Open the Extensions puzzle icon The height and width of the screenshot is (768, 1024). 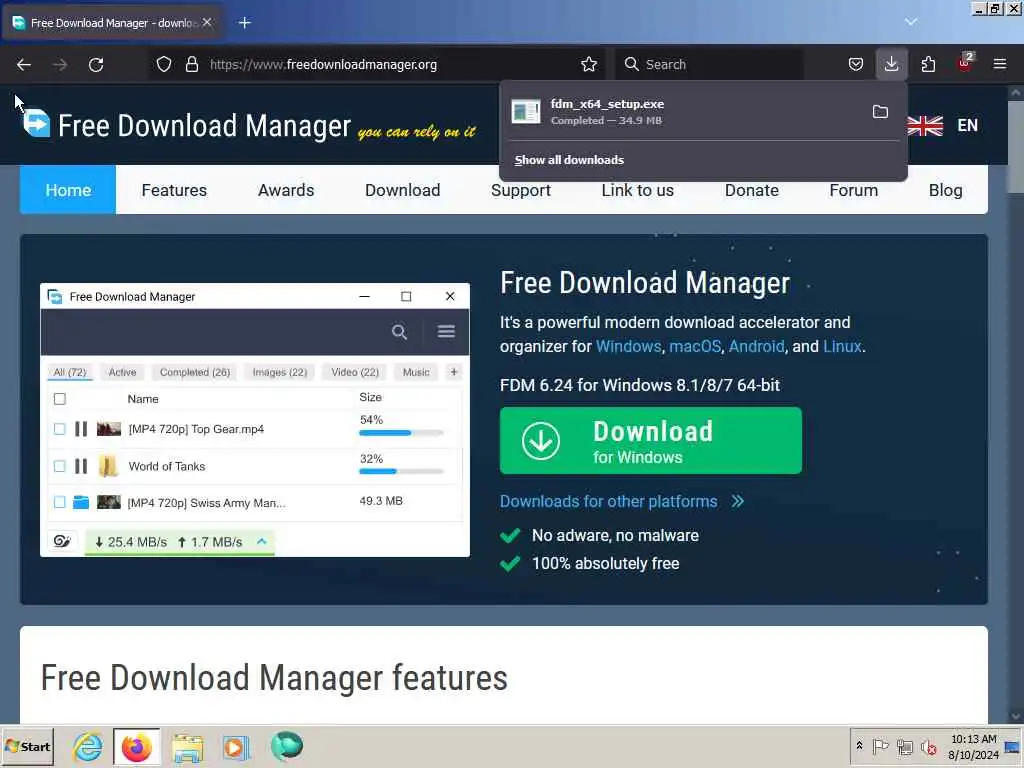tap(928, 64)
